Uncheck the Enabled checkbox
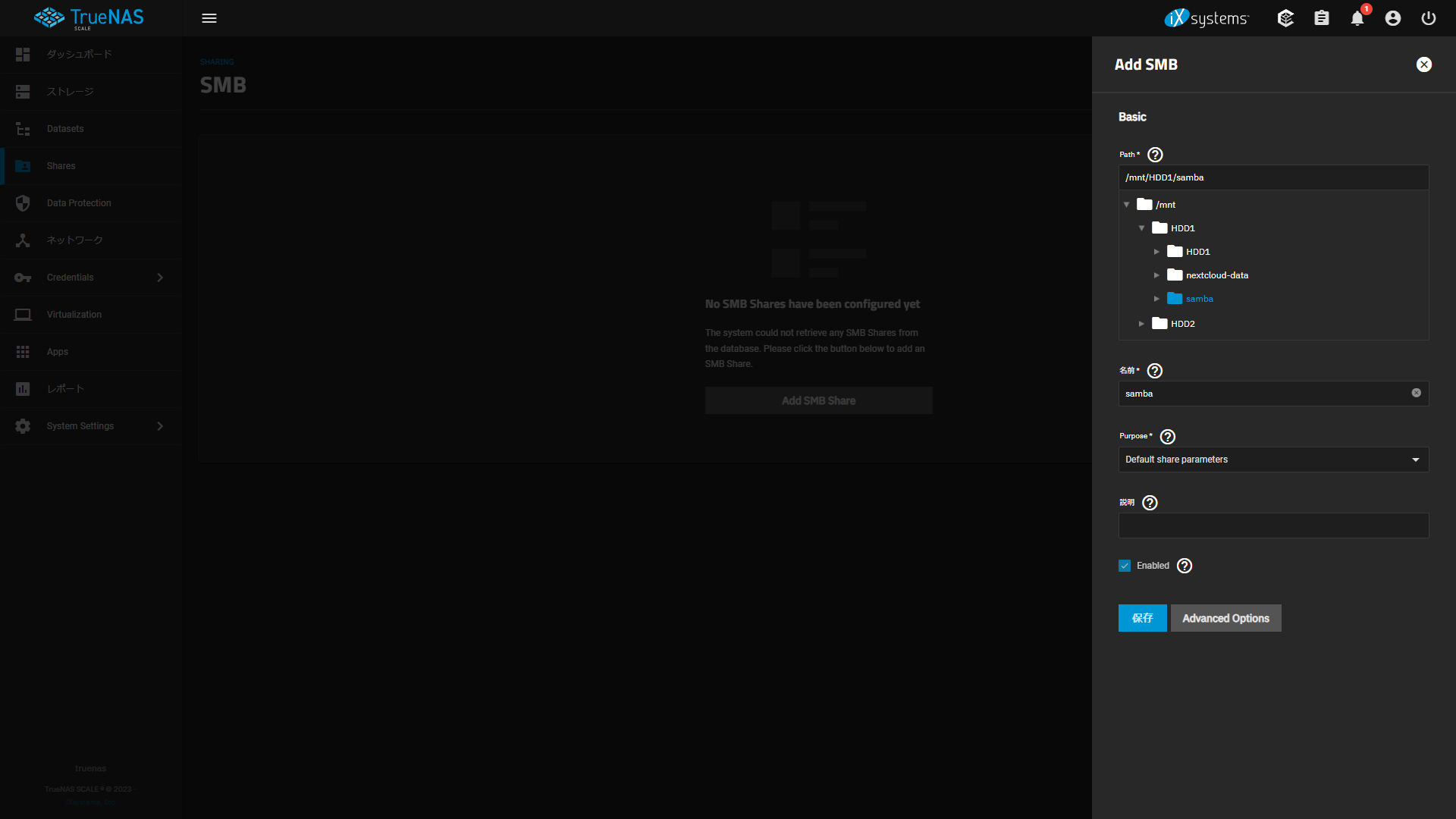This screenshot has width=1456, height=819. click(1125, 566)
